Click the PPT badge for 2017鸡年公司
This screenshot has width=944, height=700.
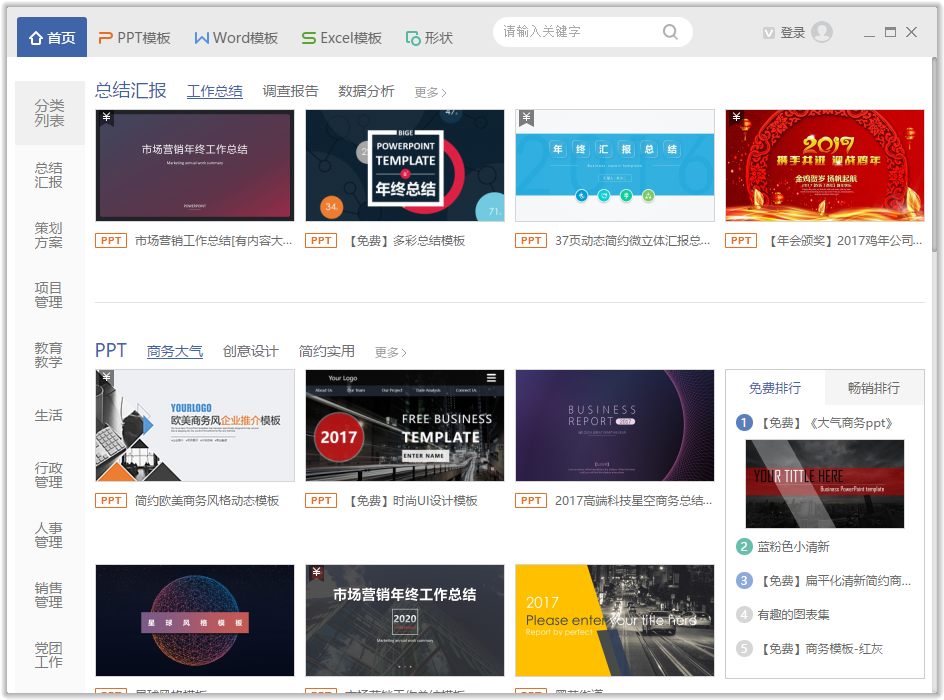[741, 241]
